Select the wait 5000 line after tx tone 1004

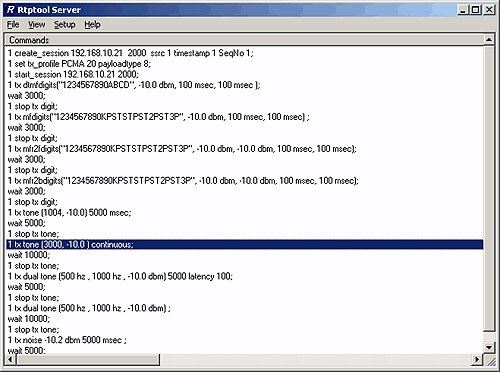(x=245, y=223)
